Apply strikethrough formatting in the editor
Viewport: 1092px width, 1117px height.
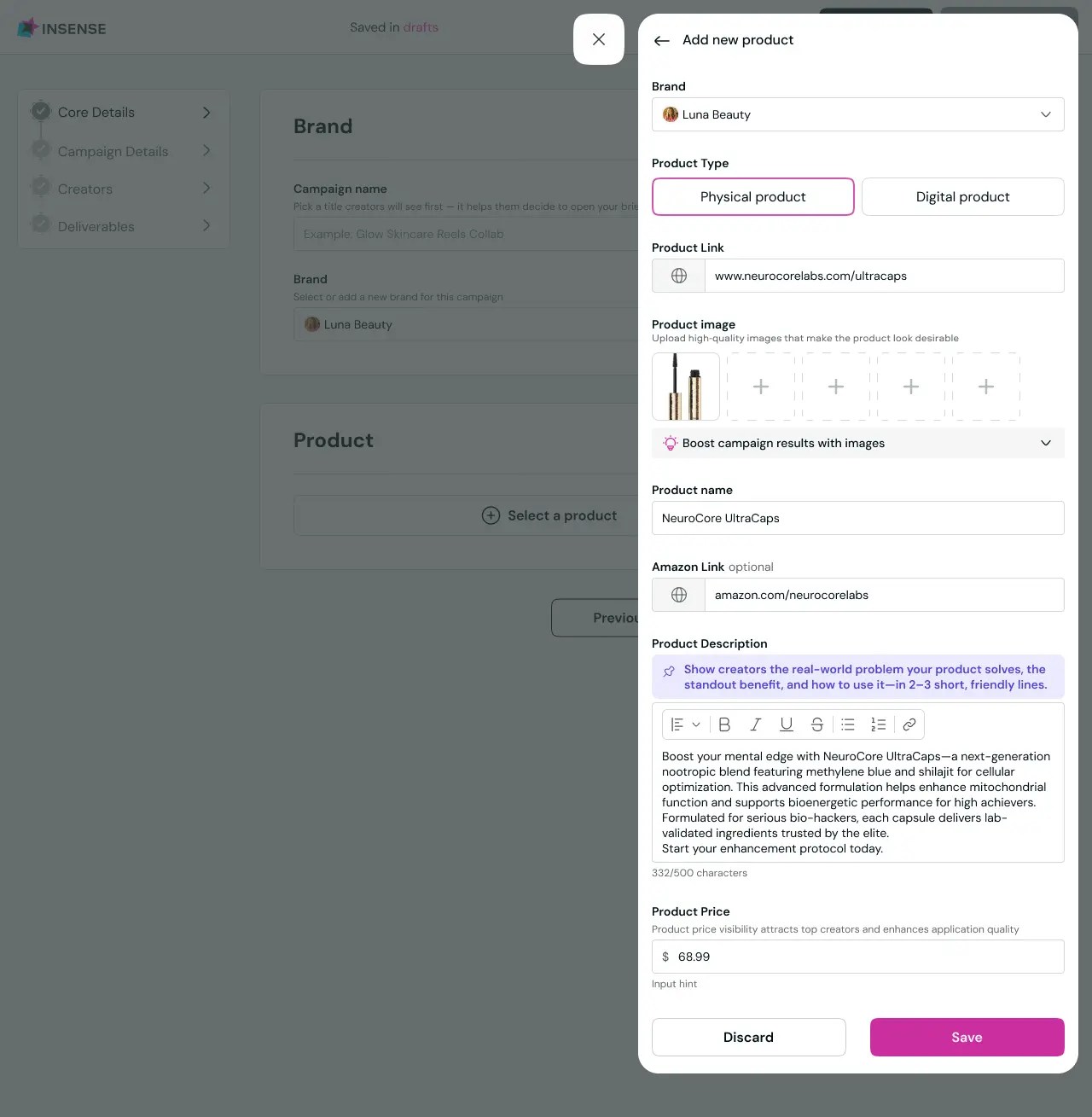click(x=816, y=724)
